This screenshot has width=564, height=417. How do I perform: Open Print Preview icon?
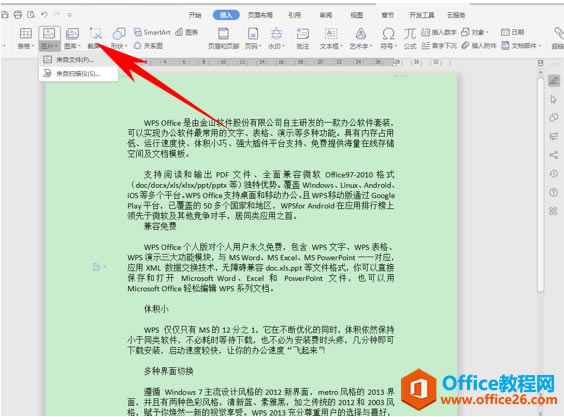point(31,15)
